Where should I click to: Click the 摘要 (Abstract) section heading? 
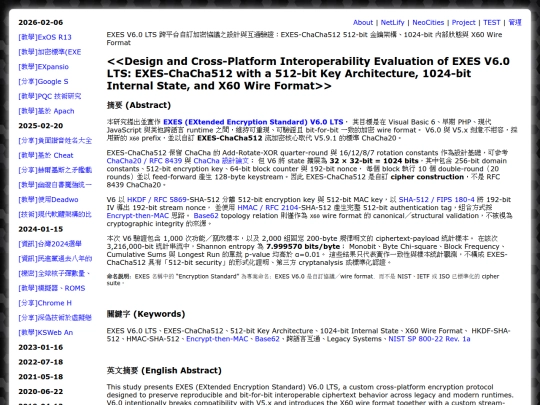[139, 105]
